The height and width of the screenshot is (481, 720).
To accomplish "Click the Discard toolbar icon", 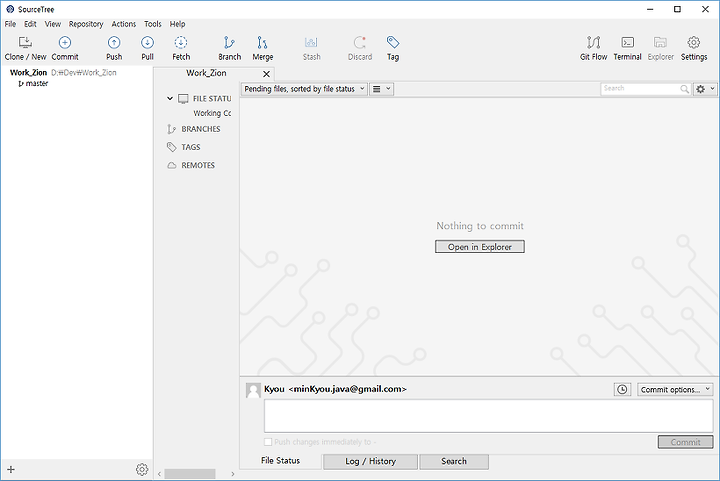I will click(360, 48).
